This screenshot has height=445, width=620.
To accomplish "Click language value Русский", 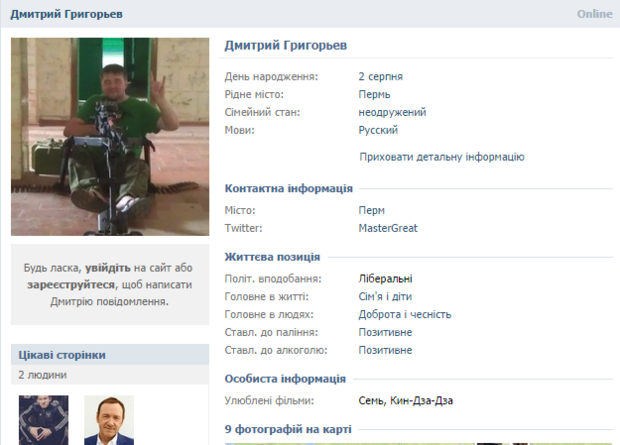I will [x=378, y=130].
